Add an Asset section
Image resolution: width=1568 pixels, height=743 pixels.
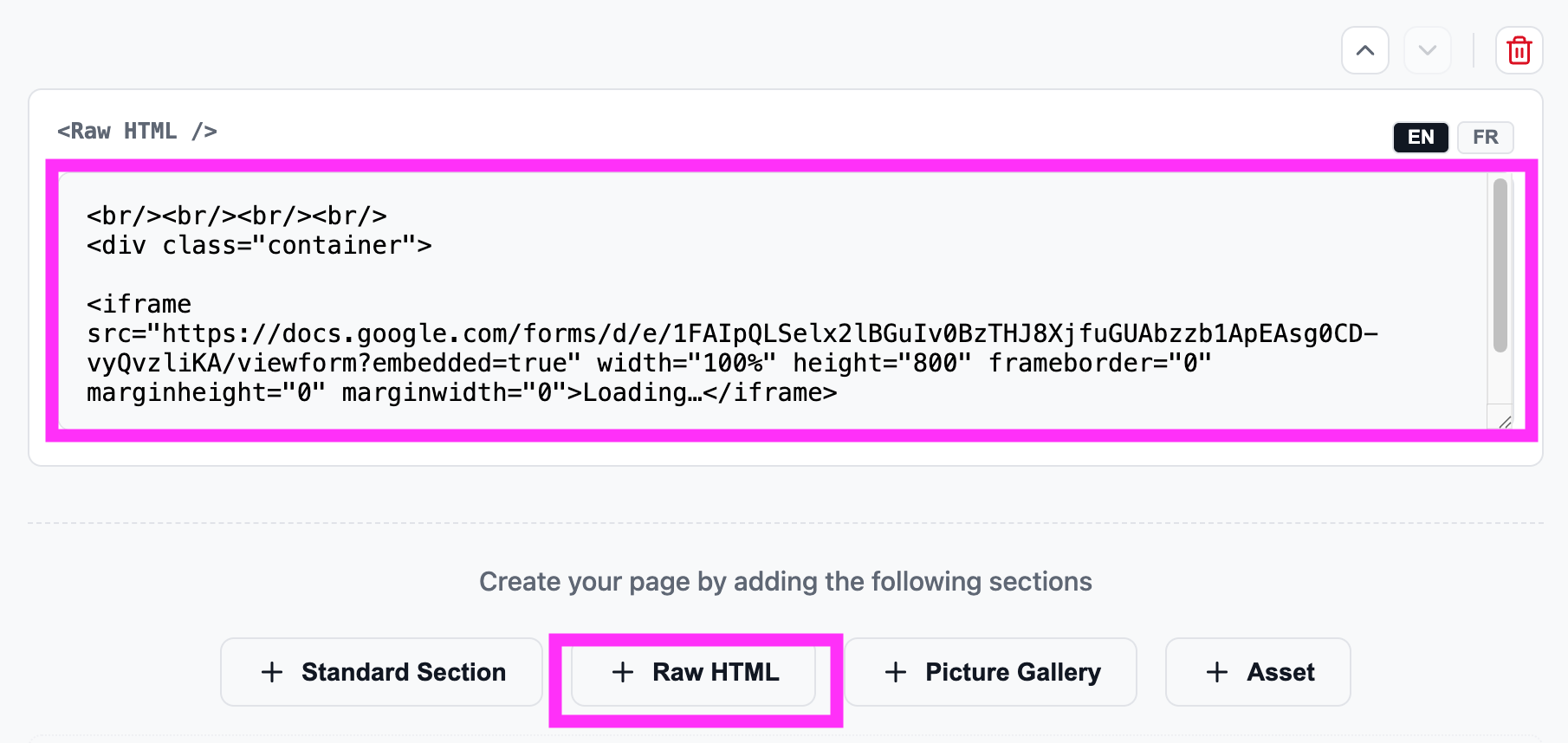(x=1257, y=672)
